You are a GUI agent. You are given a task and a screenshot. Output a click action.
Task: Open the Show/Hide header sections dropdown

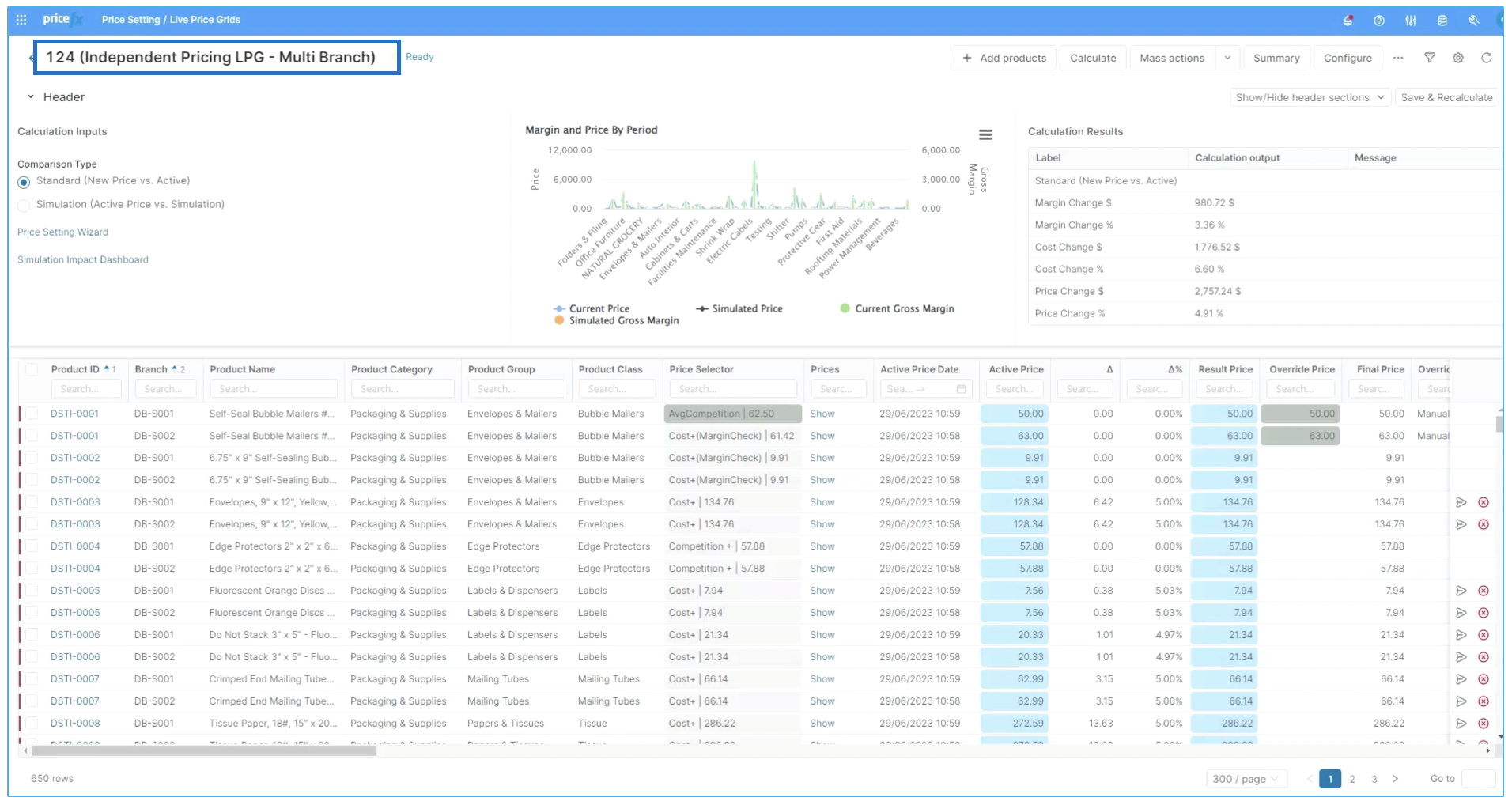point(1310,97)
